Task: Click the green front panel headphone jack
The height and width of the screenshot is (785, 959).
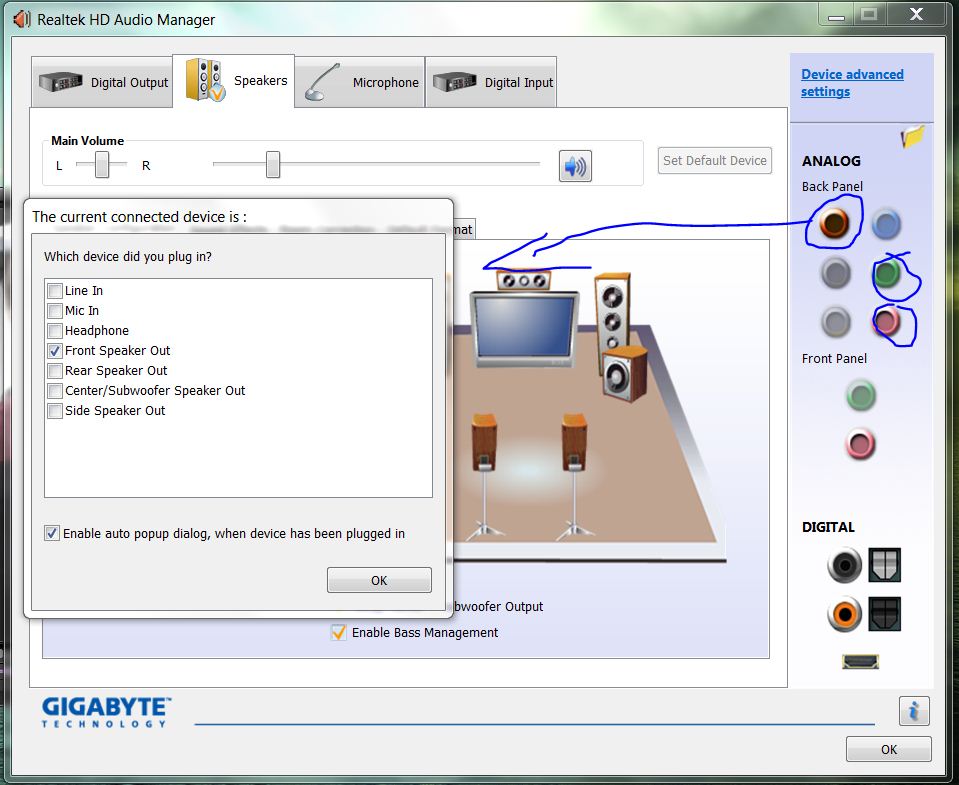Action: click(x=861, y=395)
